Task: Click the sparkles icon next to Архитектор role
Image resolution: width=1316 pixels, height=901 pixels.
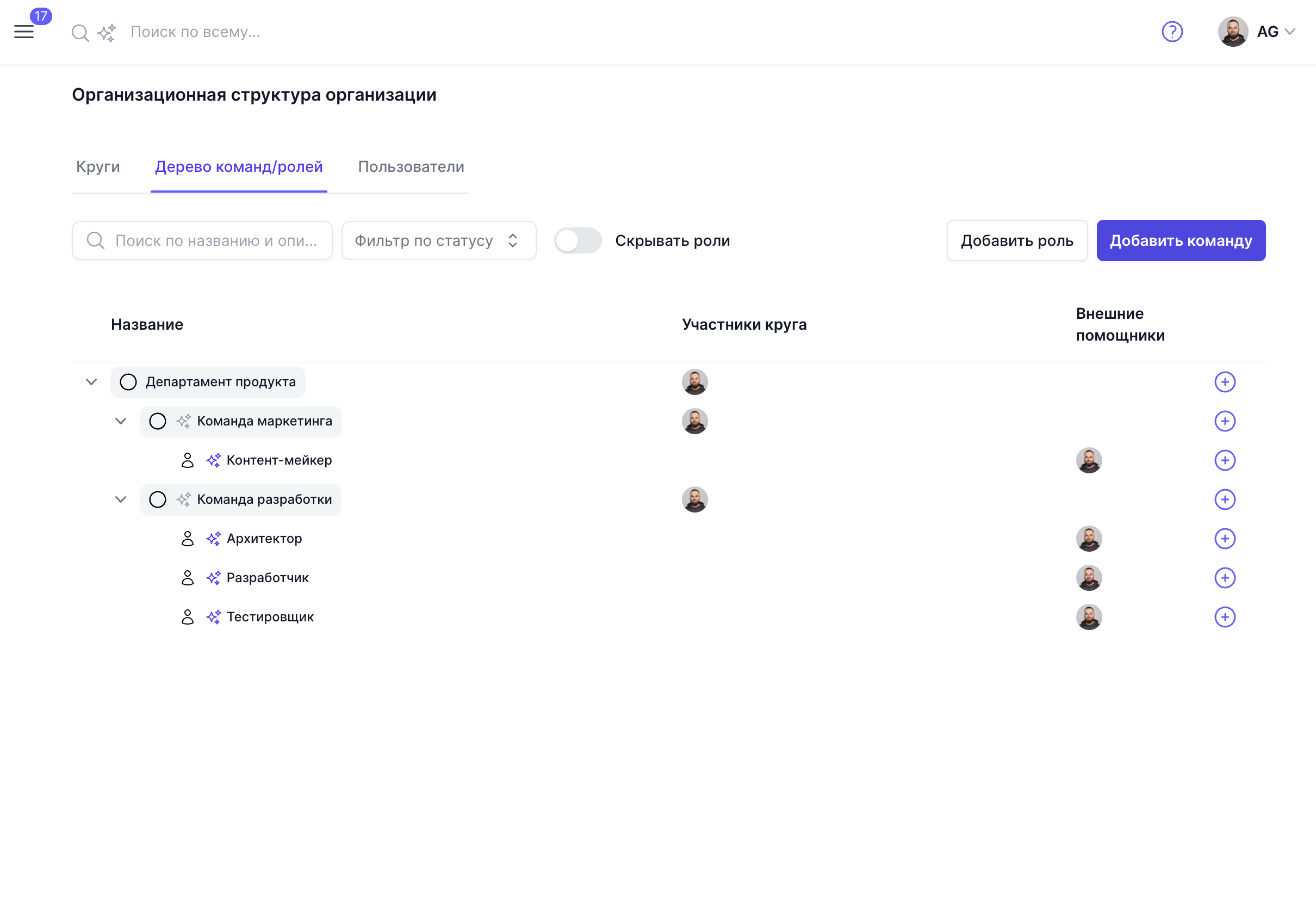Action: pyautogui.click(x=214, y=538)
